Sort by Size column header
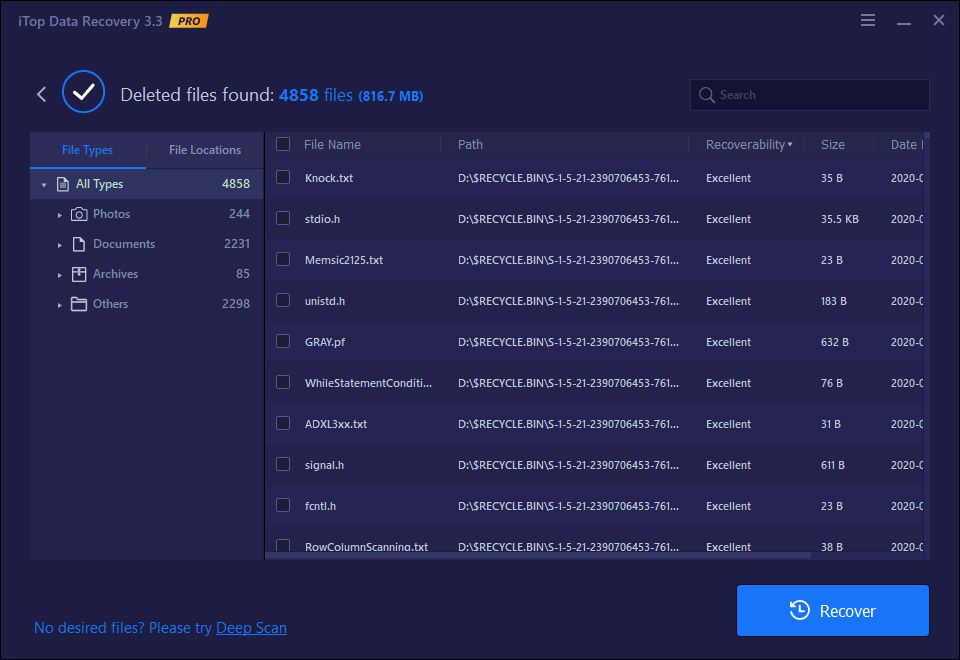This screenshot has height=660, width=960. 833,144
